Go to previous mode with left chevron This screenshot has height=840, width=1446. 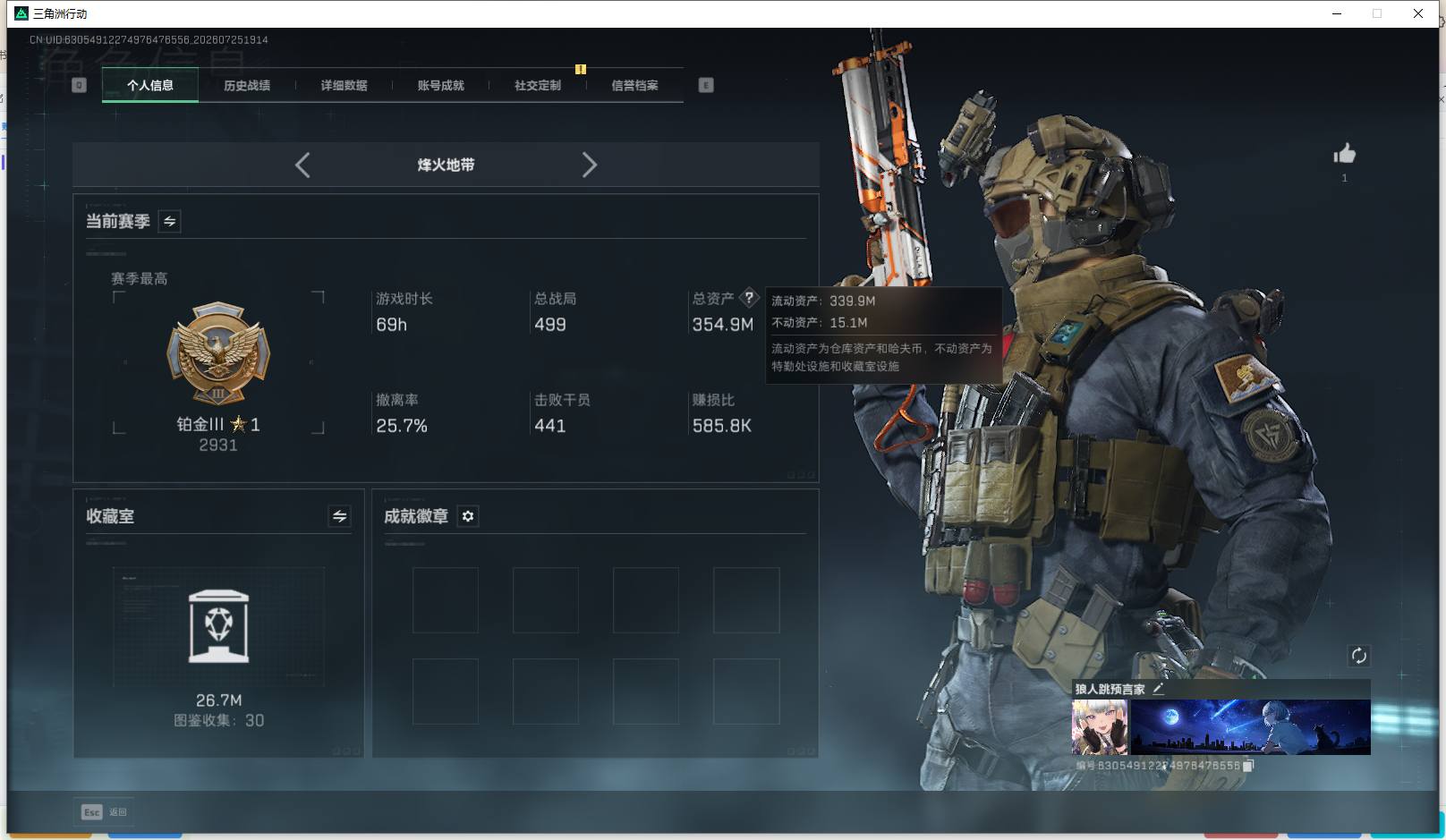[x=302, y=165]
